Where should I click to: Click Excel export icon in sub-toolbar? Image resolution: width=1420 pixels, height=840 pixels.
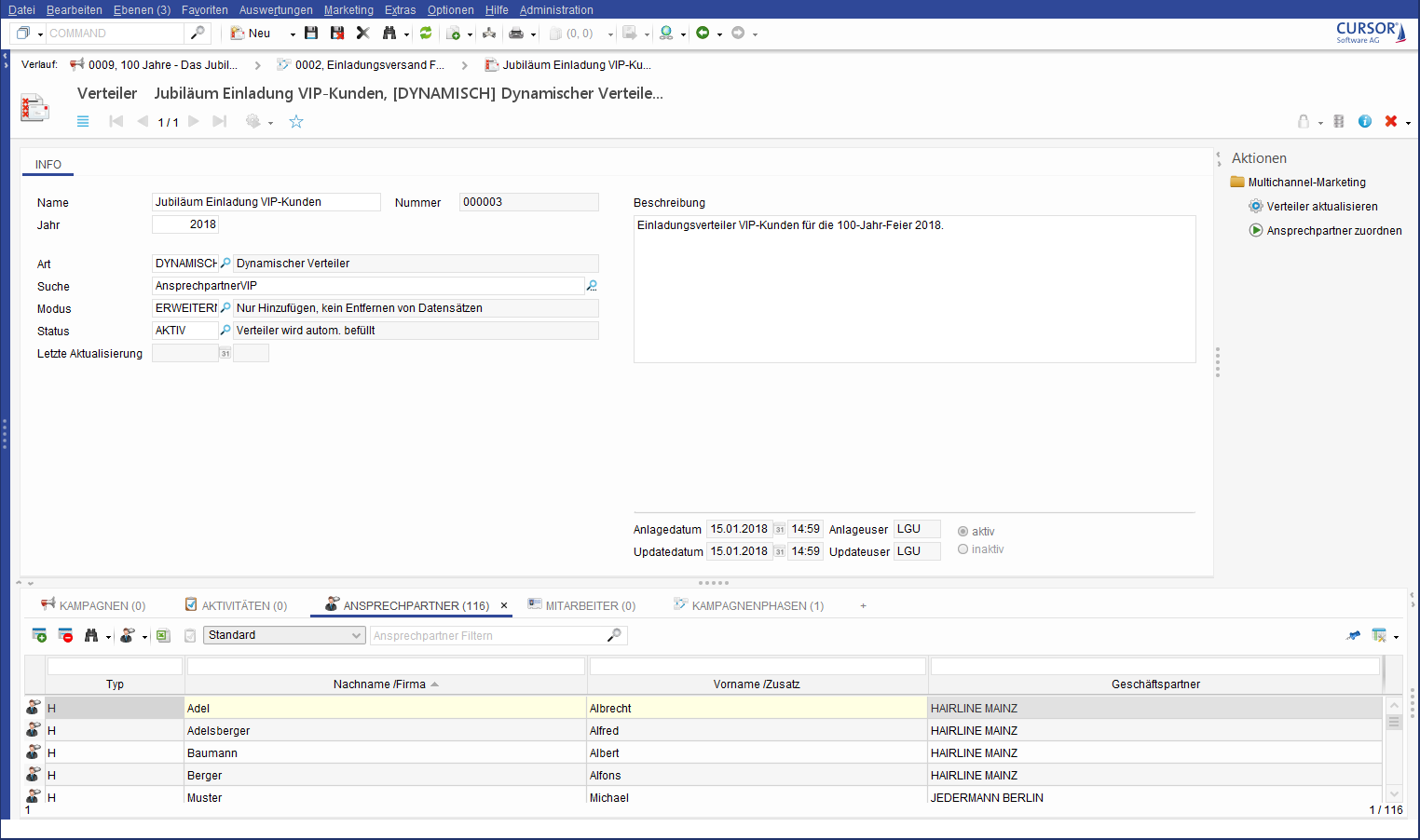(x=163, y=636)
